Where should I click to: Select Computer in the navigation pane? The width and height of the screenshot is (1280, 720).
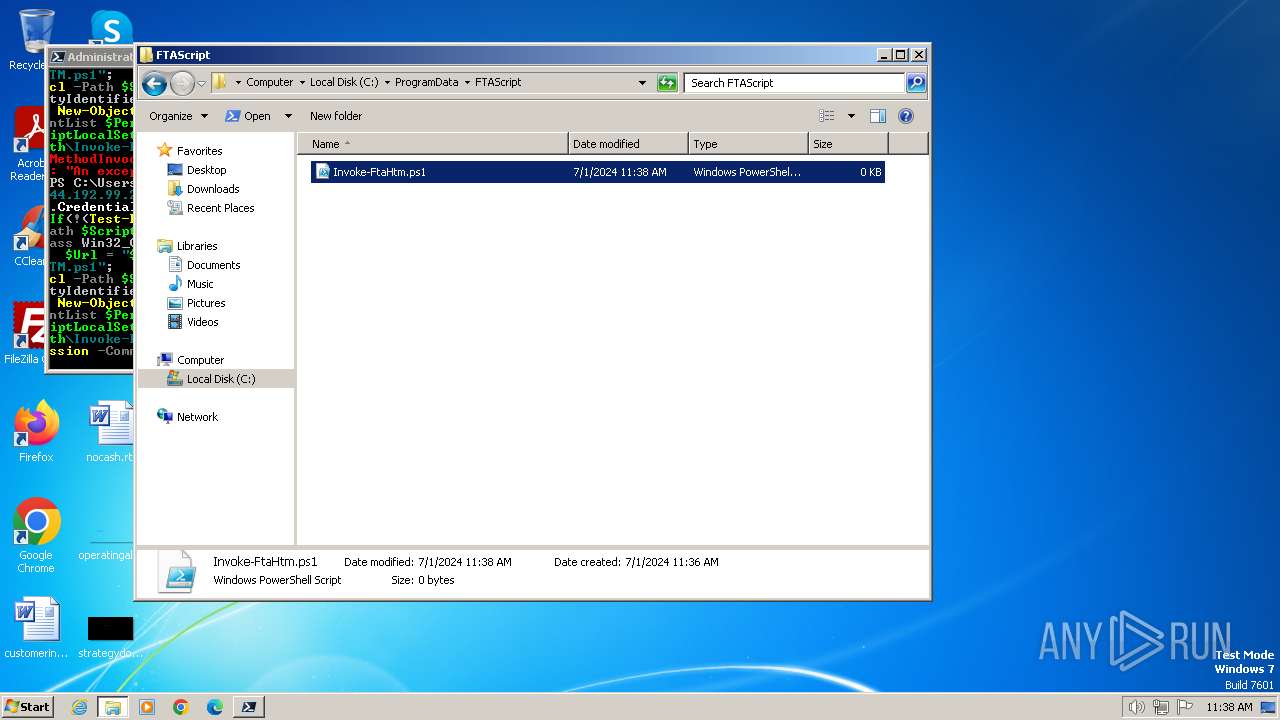pos(200,360)
